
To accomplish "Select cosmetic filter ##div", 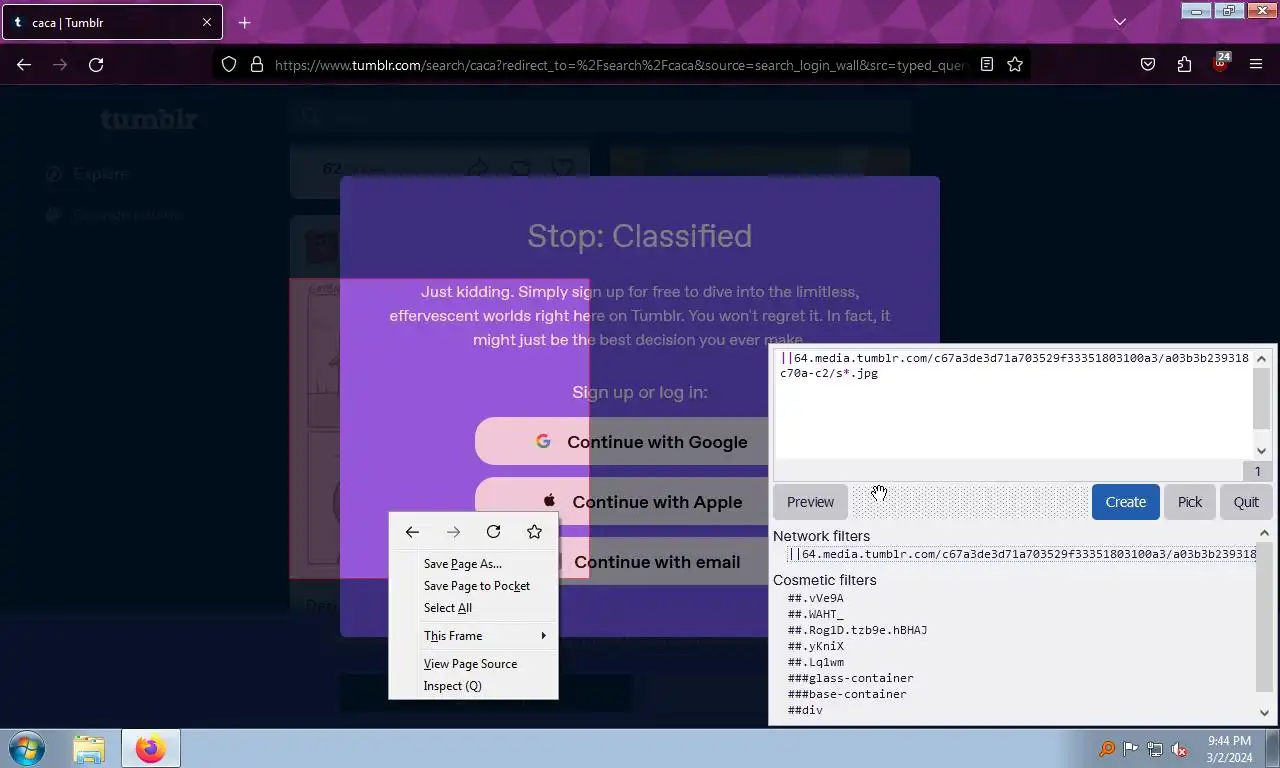I will coord(805,710).
